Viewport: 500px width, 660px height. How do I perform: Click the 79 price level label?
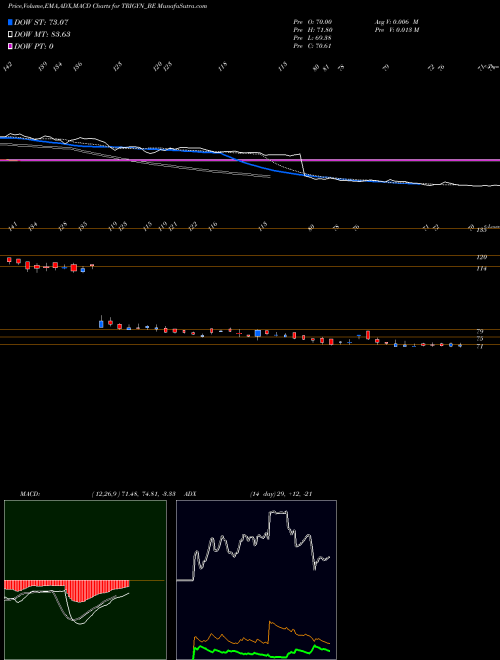480,332
